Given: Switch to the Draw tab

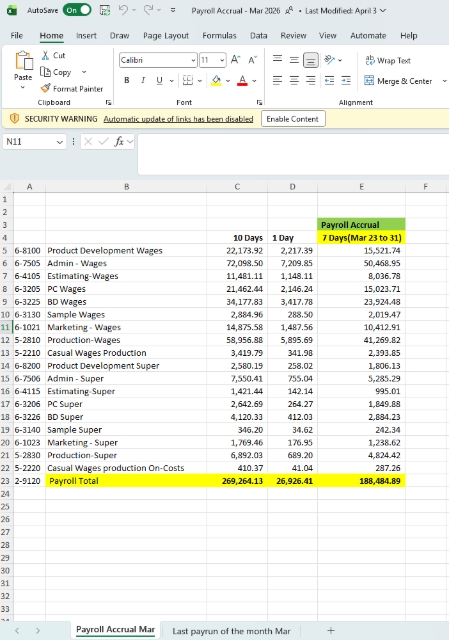Looking at the screenshot, I should 119,36.
